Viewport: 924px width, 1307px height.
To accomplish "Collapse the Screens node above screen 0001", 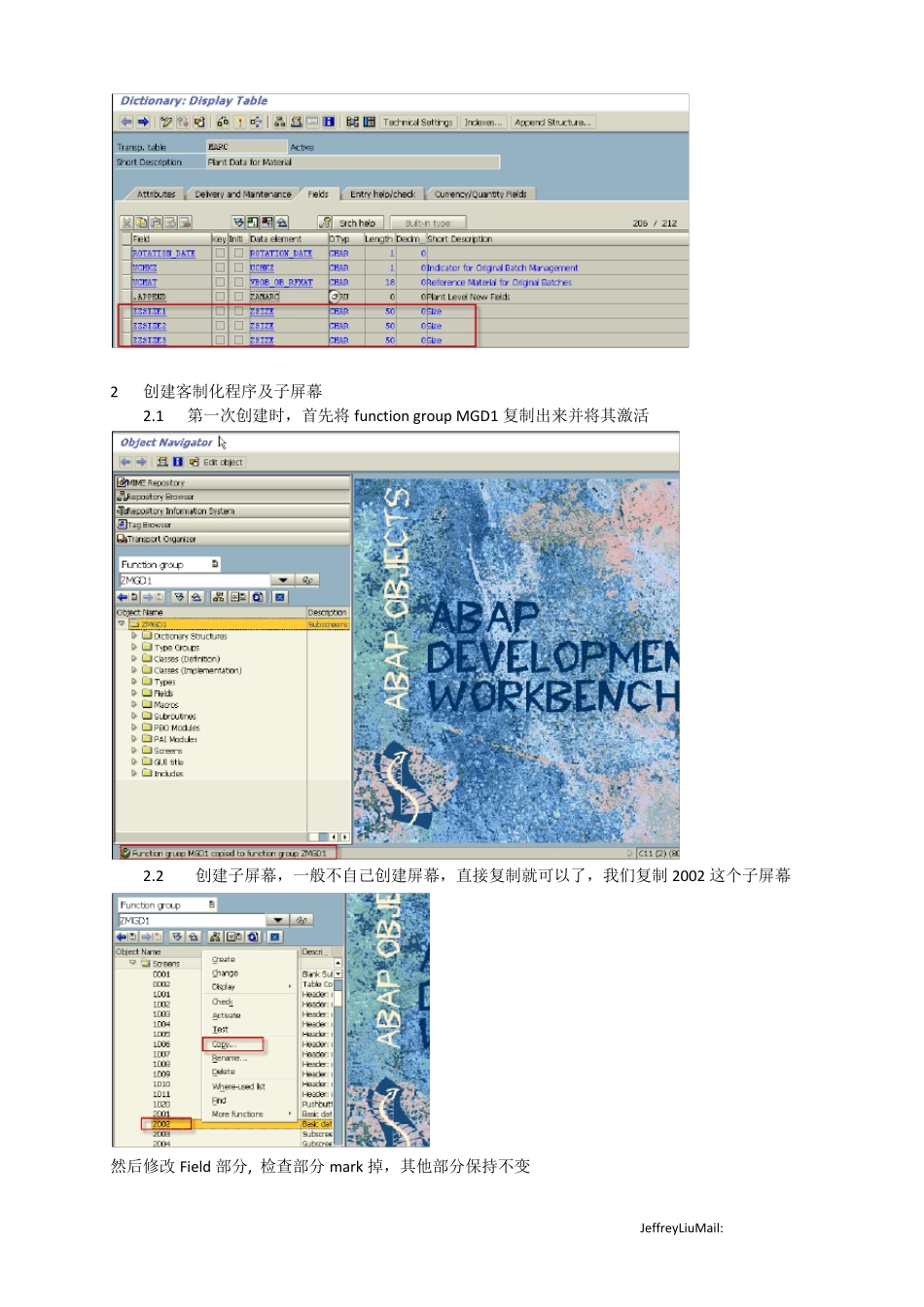I will click(133, 964).
